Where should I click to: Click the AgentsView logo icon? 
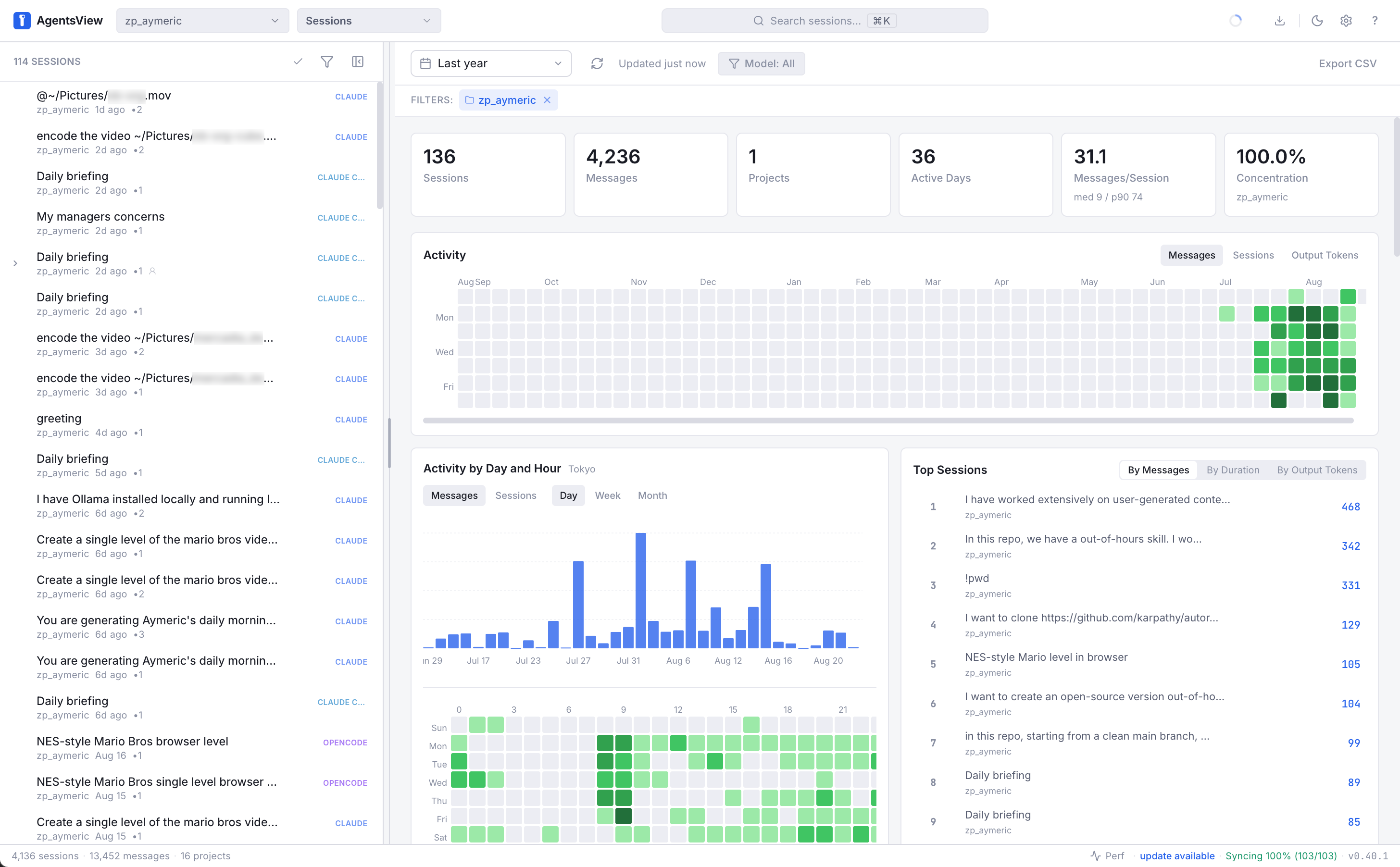coord(22,21)
